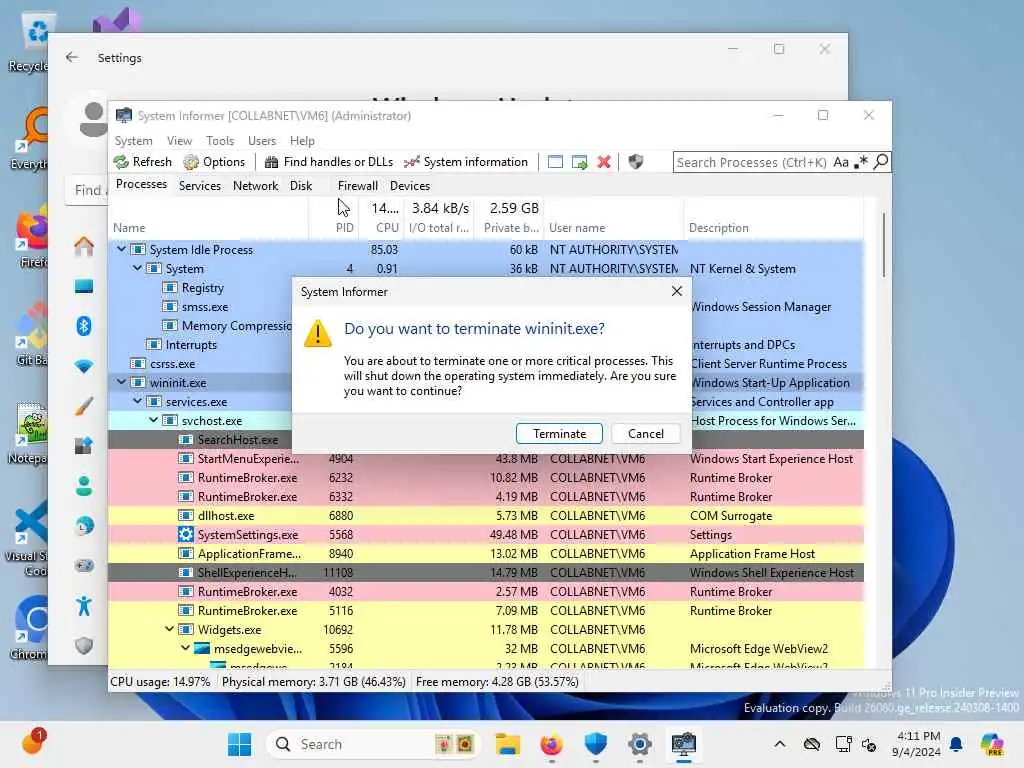Click Find handles or DLLs
Viewport: 1024px width, 768px height.
(328, 162)
